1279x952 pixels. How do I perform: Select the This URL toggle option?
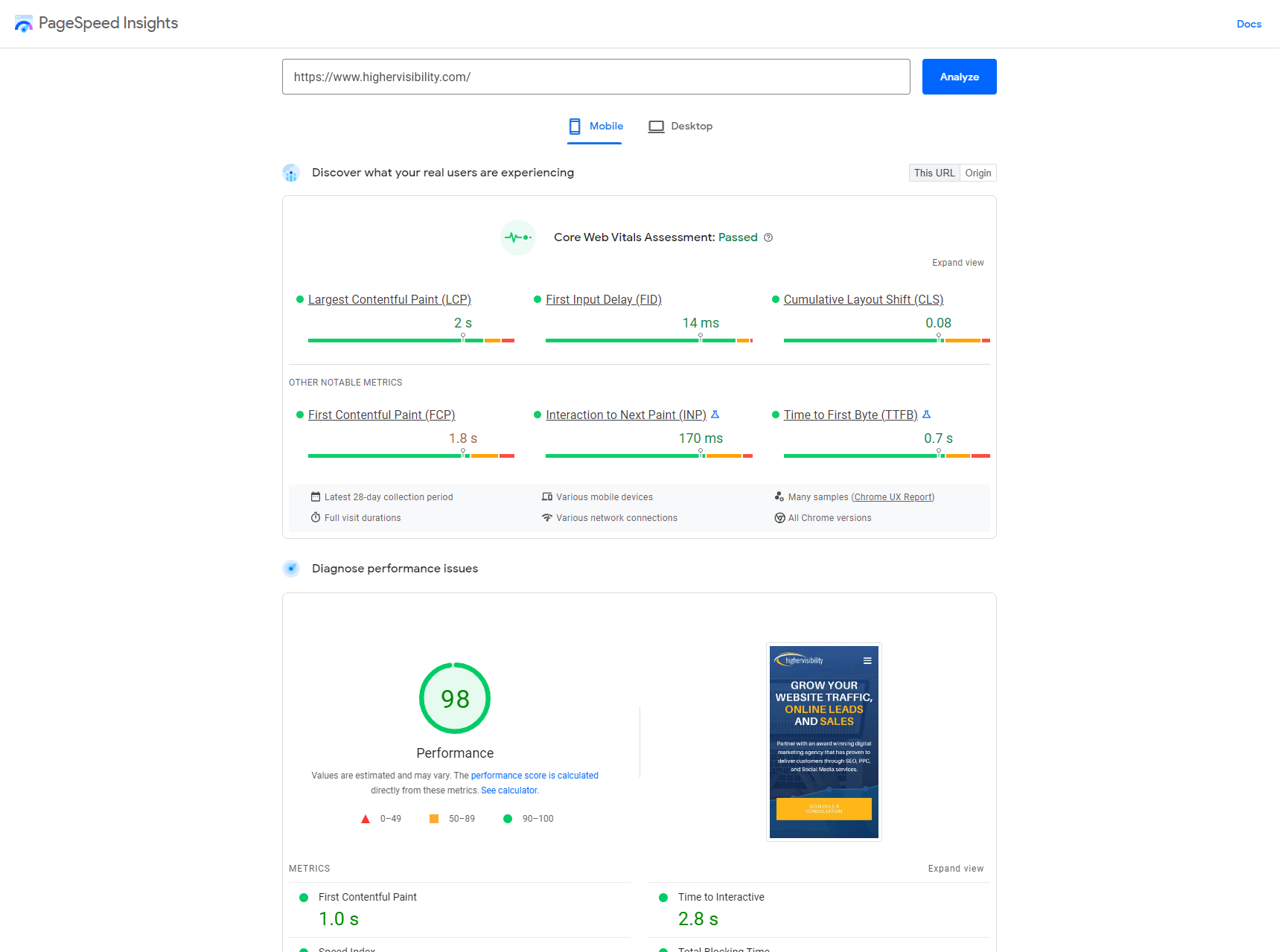point(934,172)
